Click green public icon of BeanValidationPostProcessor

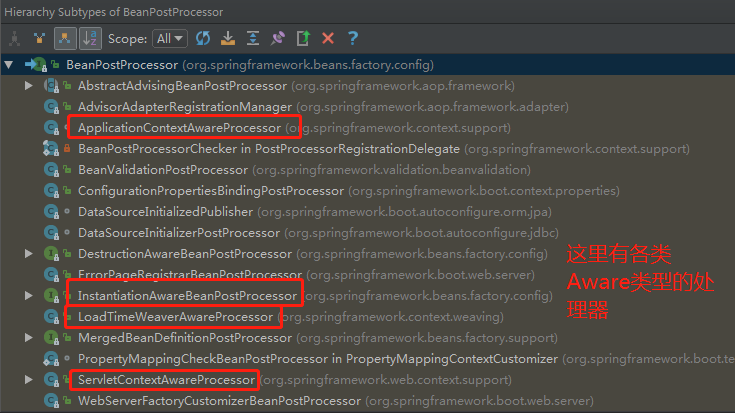coord(67,170)
